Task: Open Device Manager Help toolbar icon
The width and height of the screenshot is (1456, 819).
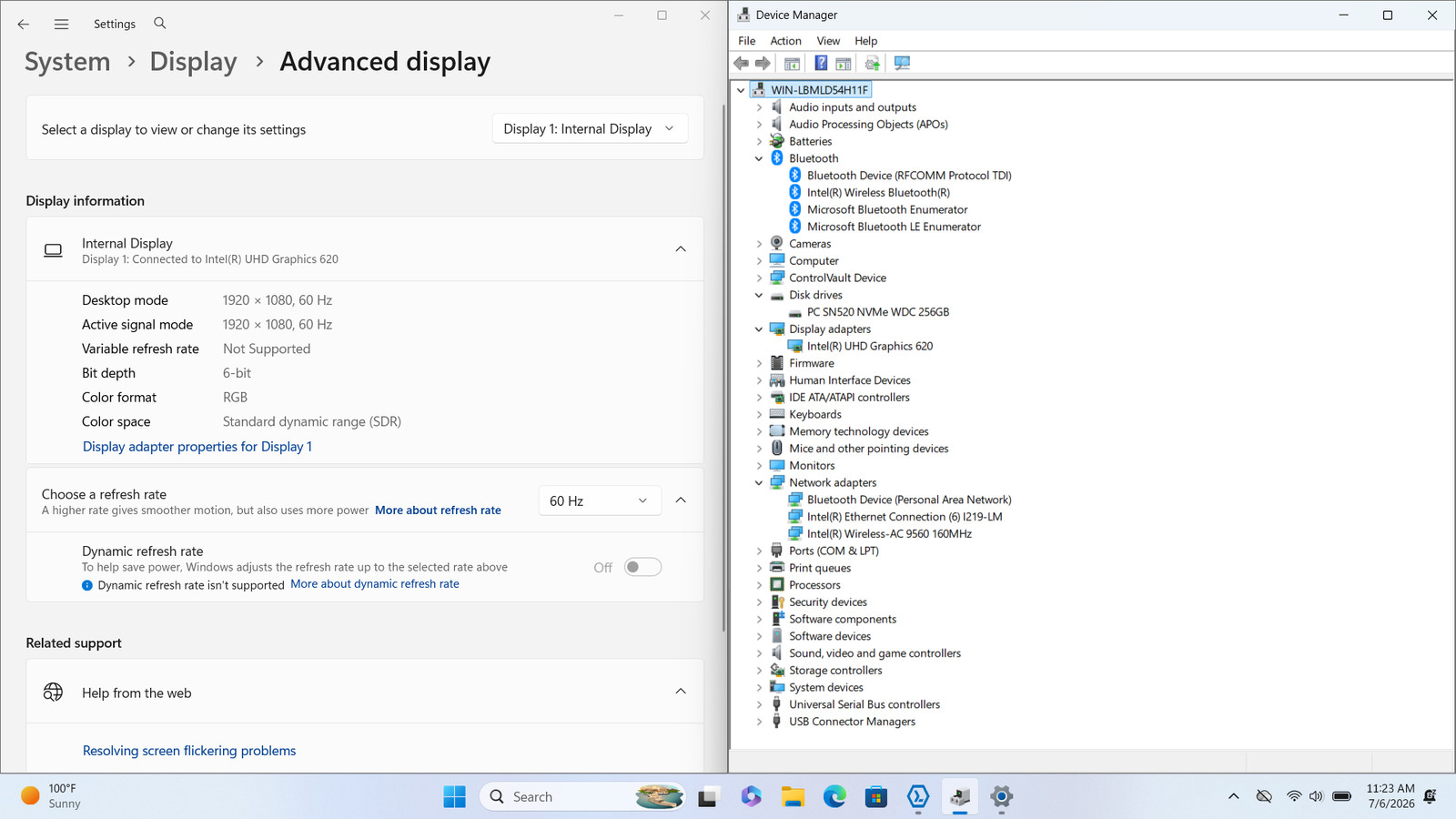Action: [821, 63]
